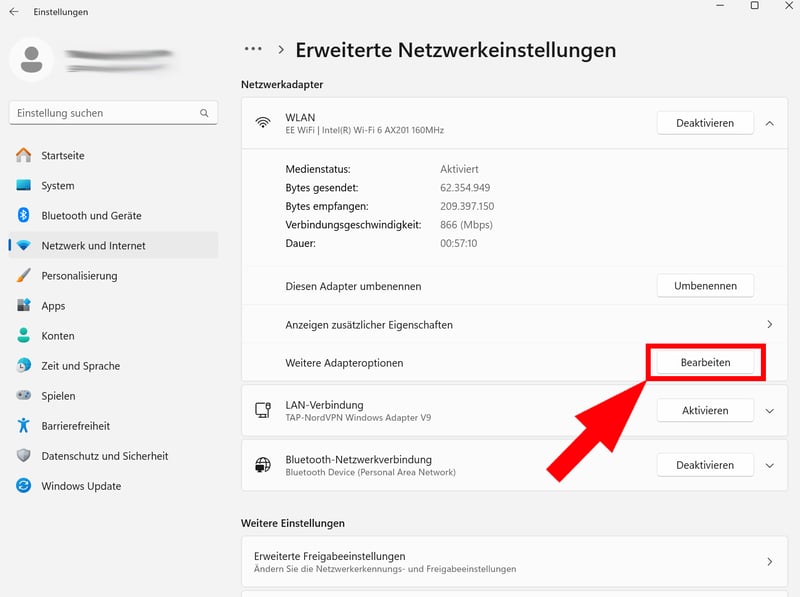This screenshot has height=597, width=800.
Task: Collapse the WLAN adapter details
Action: 770,123
